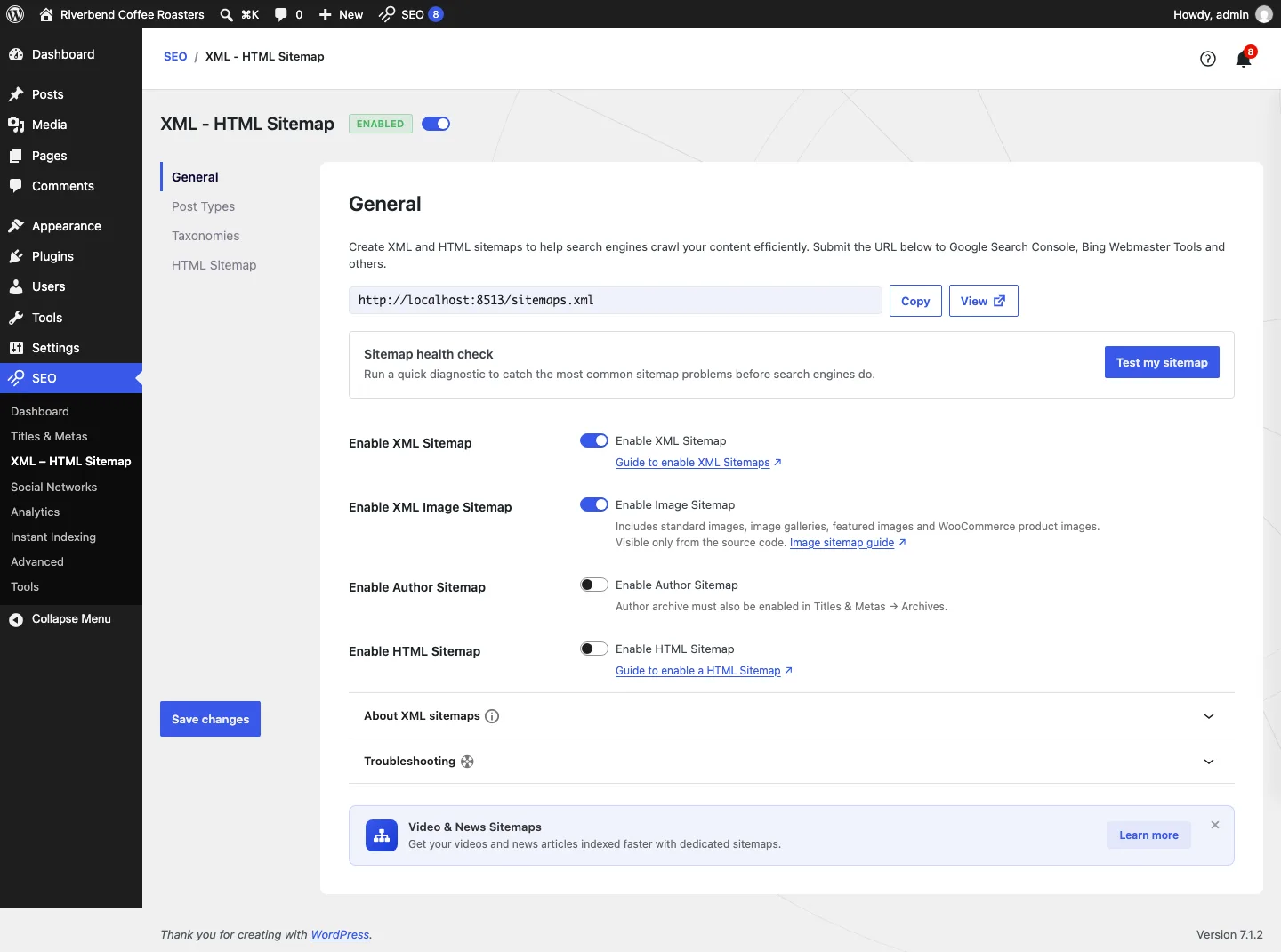
Task: Click the New plus icon in admin bar
Action: (x=326, y=14)
